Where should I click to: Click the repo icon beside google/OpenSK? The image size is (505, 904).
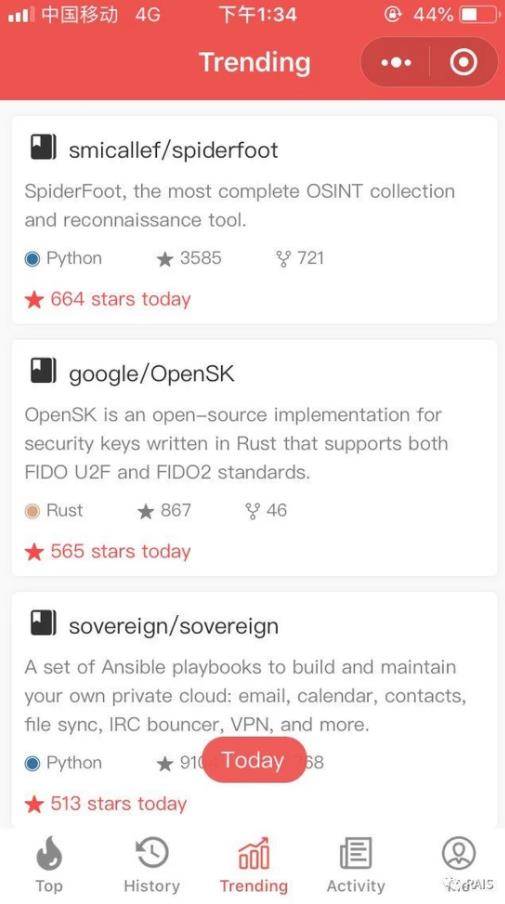coord(43,371)
